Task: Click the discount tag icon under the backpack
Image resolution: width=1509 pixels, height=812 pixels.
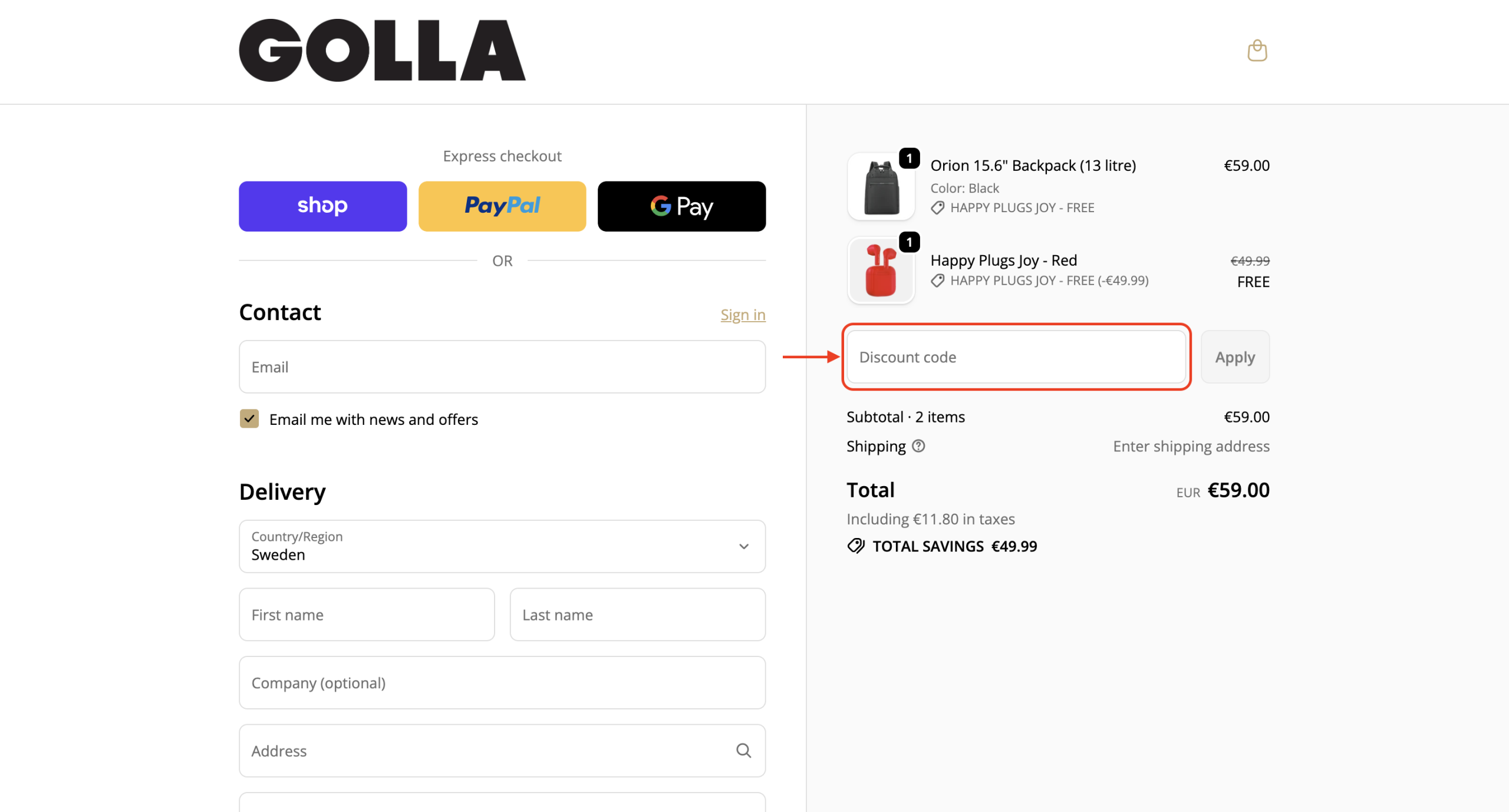Action: [937, 207]
